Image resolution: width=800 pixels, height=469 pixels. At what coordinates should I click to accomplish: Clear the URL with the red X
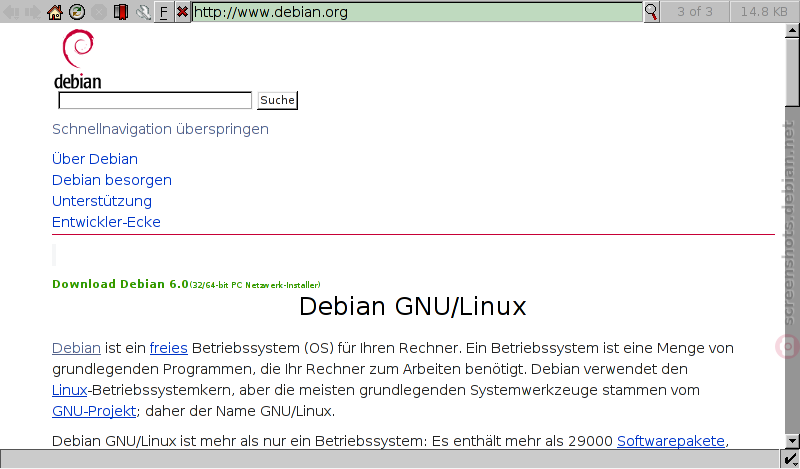click(x=182, y=12)
